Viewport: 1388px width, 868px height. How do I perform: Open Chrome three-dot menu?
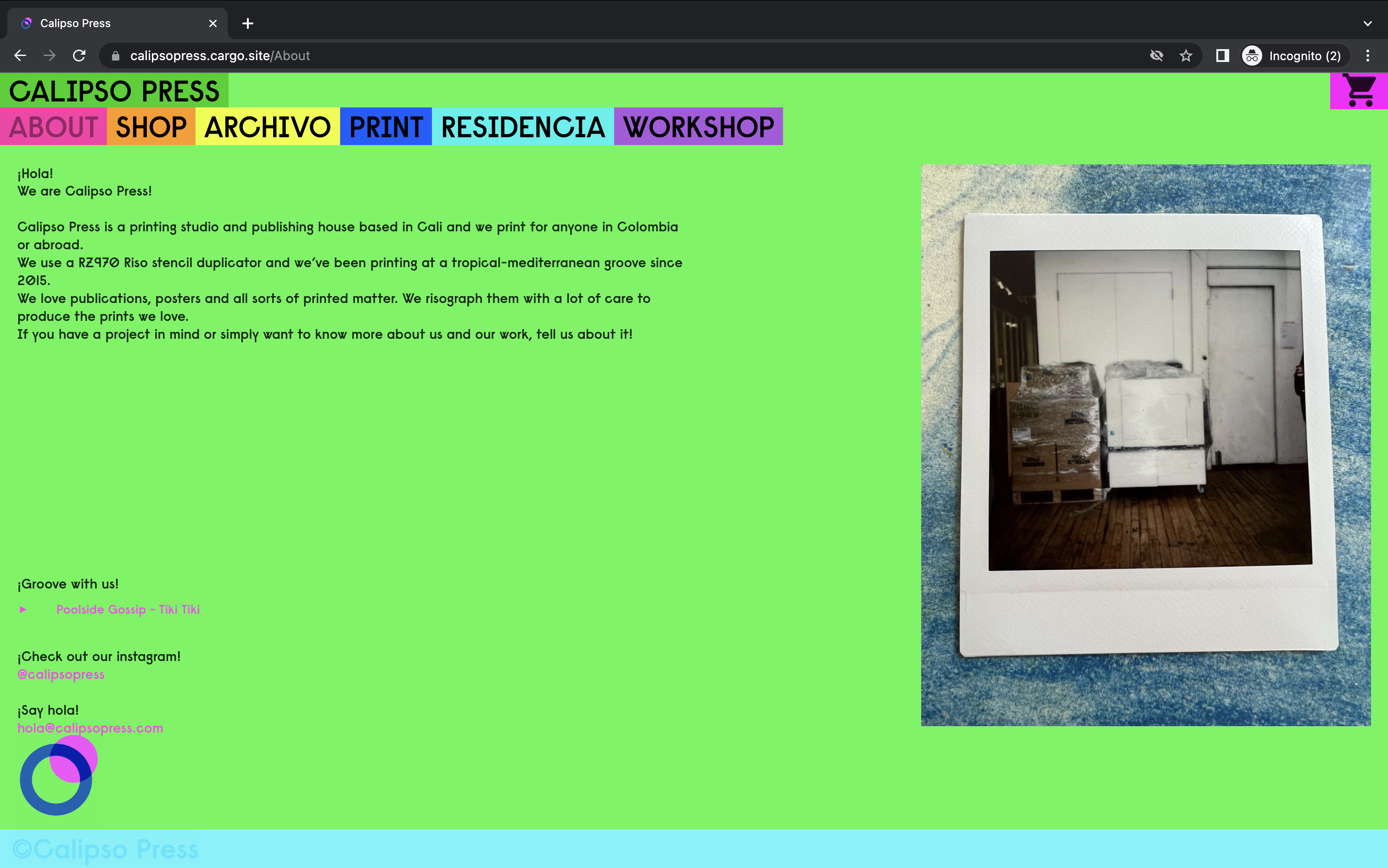1368,56
